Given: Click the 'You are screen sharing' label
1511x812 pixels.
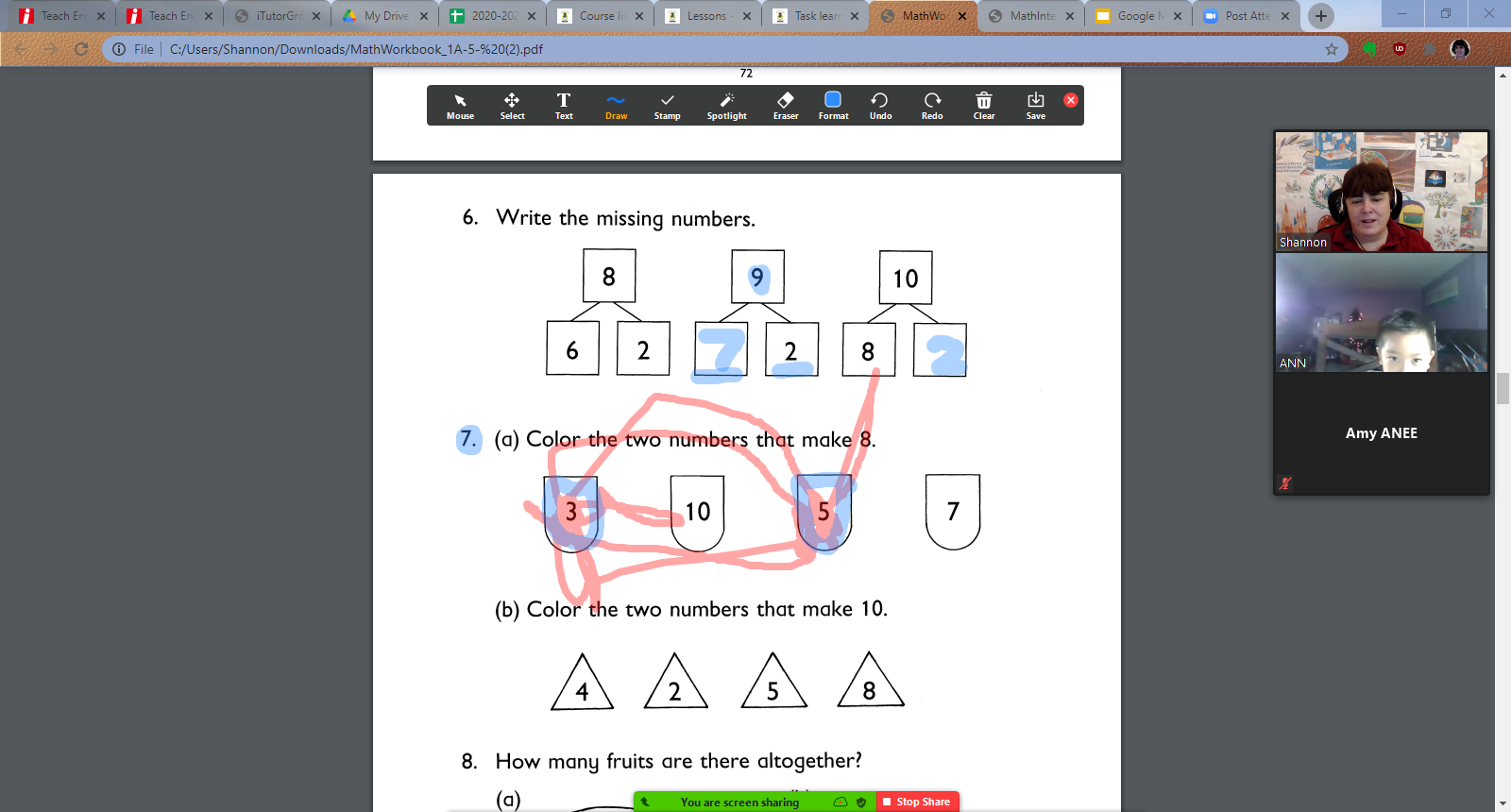Looking at the screenshot, I should pyautogui.click(x=739, y=803).
